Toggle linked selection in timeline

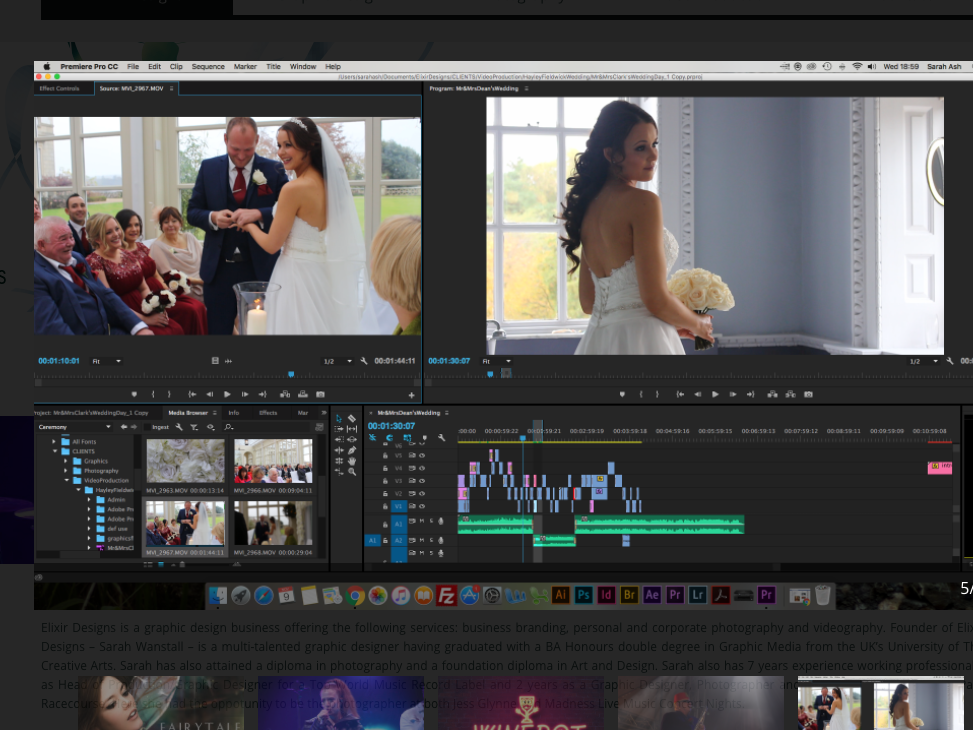coord(407,438)
